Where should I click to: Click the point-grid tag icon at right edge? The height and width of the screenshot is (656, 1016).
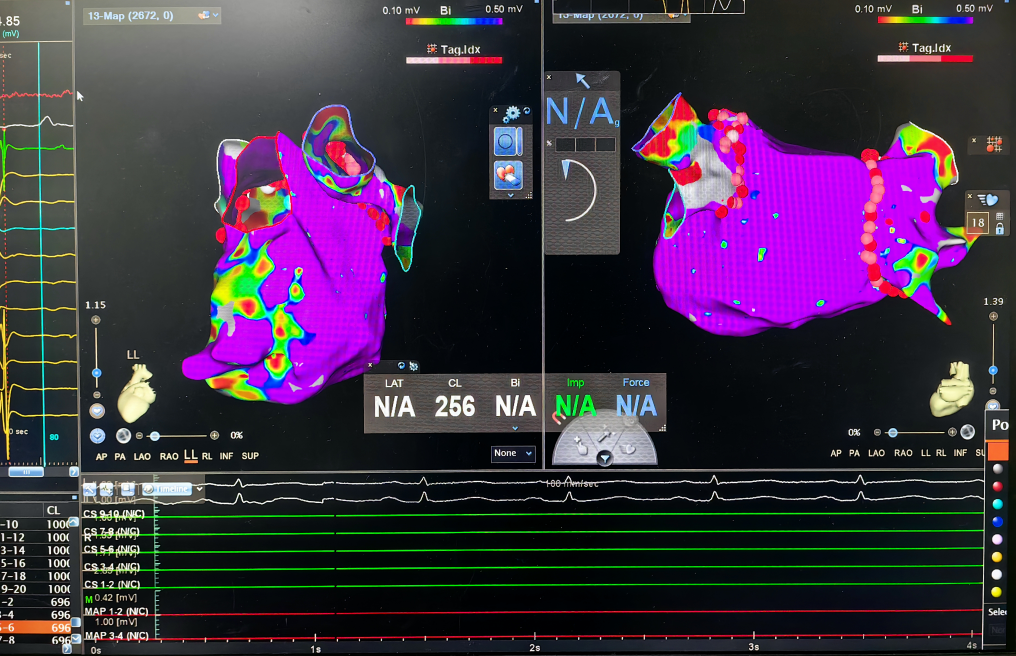(994, 144)
